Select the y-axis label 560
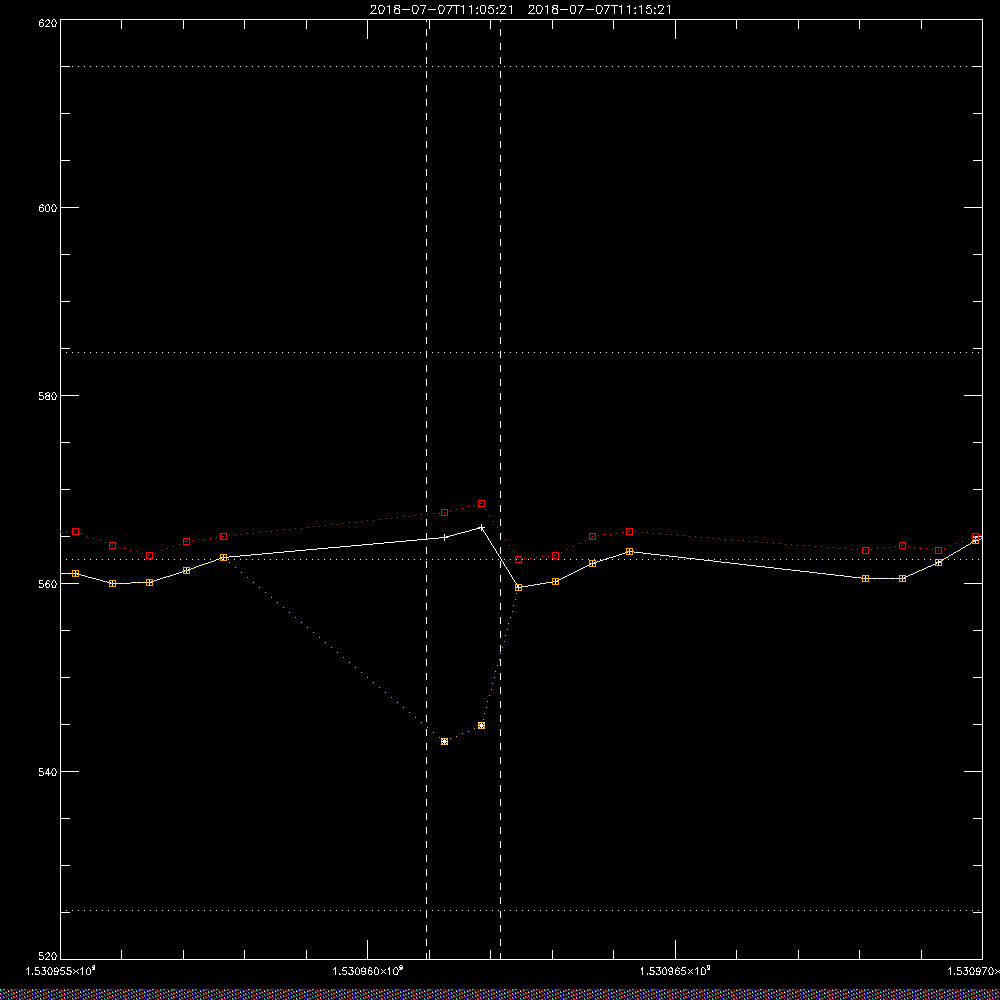Screen dimensions: 1000x1000 coord(48,584)
